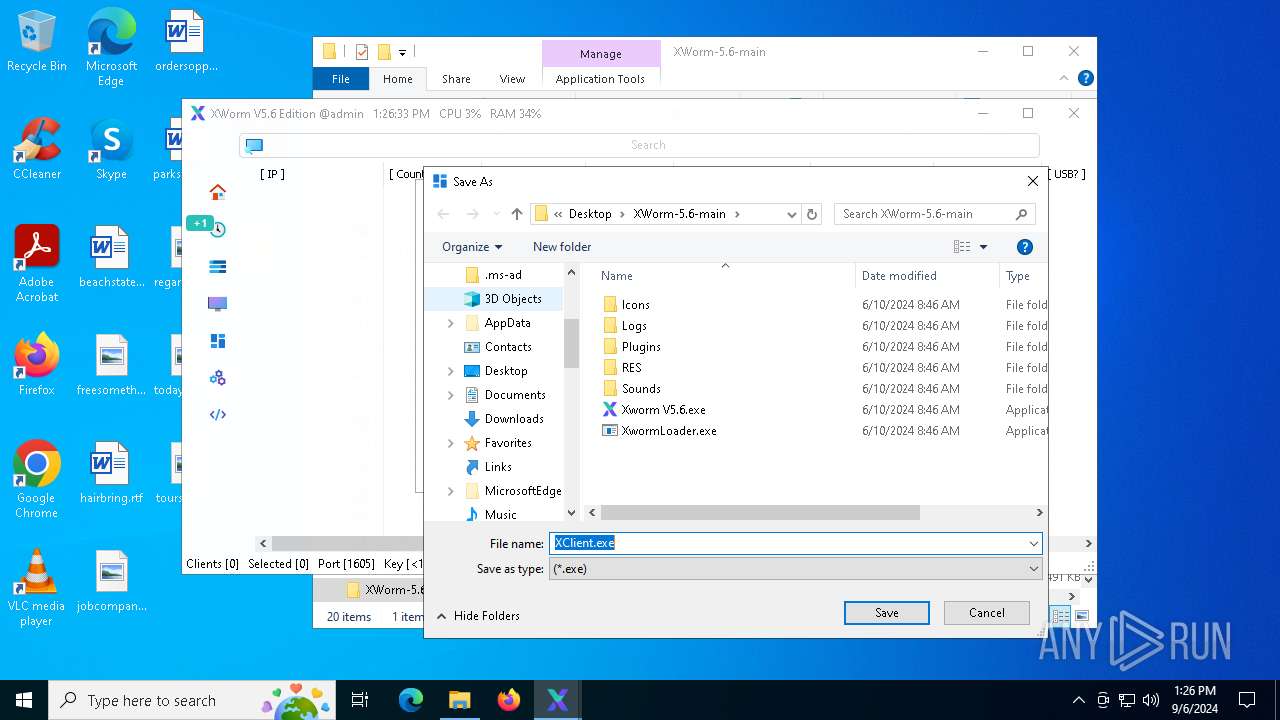1280x720 pixels.
Task: Open the code brackets icon in XWorm sidebar
Action: coord(218,415)
